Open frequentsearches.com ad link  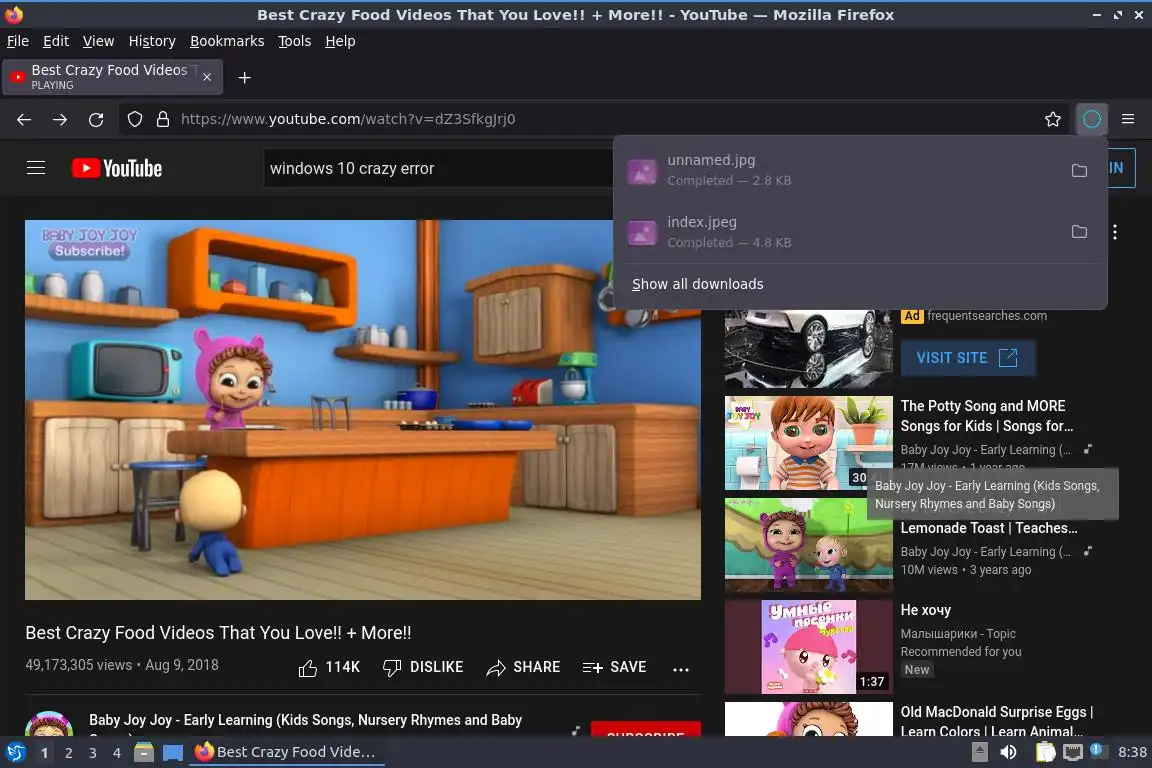(987, 316)
